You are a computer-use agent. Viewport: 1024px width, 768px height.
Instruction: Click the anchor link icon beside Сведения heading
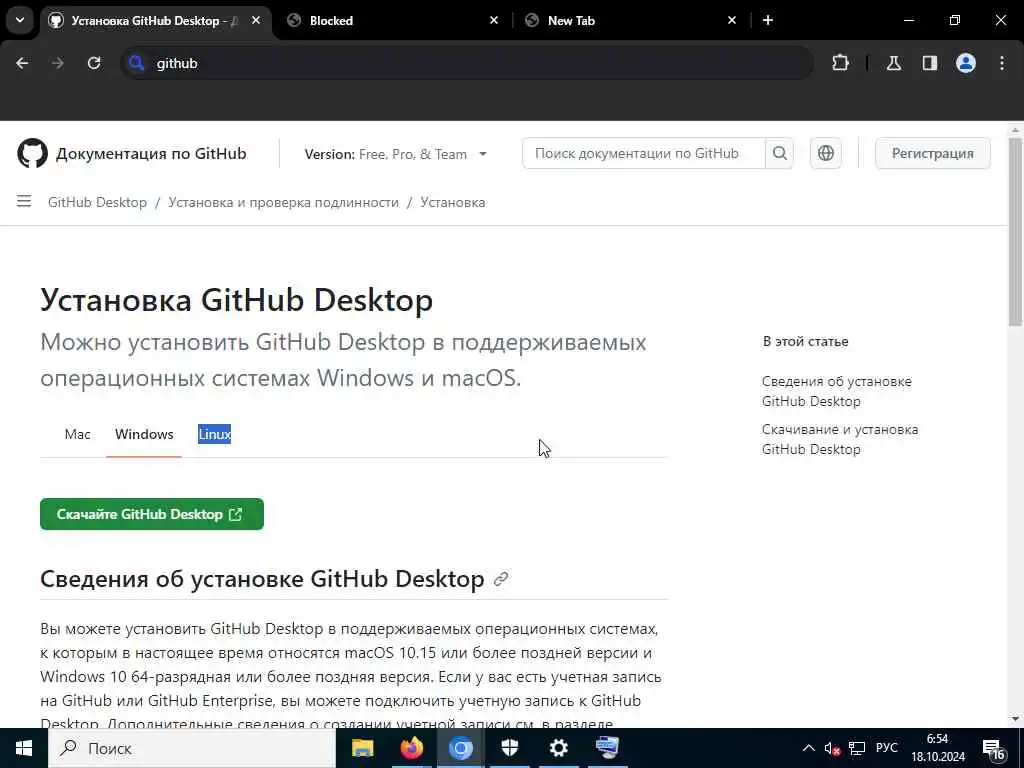(501, 579)
